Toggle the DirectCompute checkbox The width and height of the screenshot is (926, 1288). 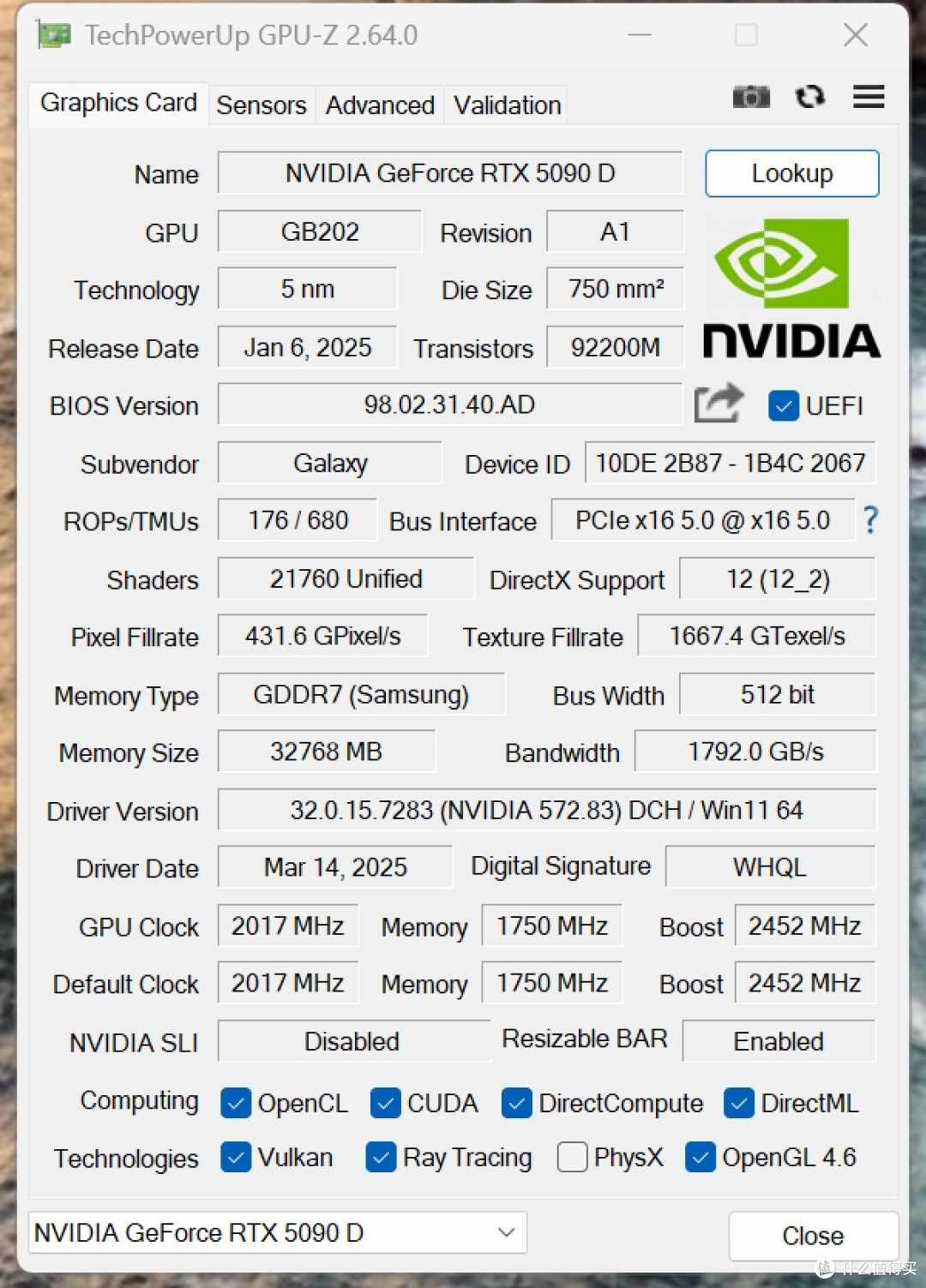pyautogui.click(x=517, y=1103)
